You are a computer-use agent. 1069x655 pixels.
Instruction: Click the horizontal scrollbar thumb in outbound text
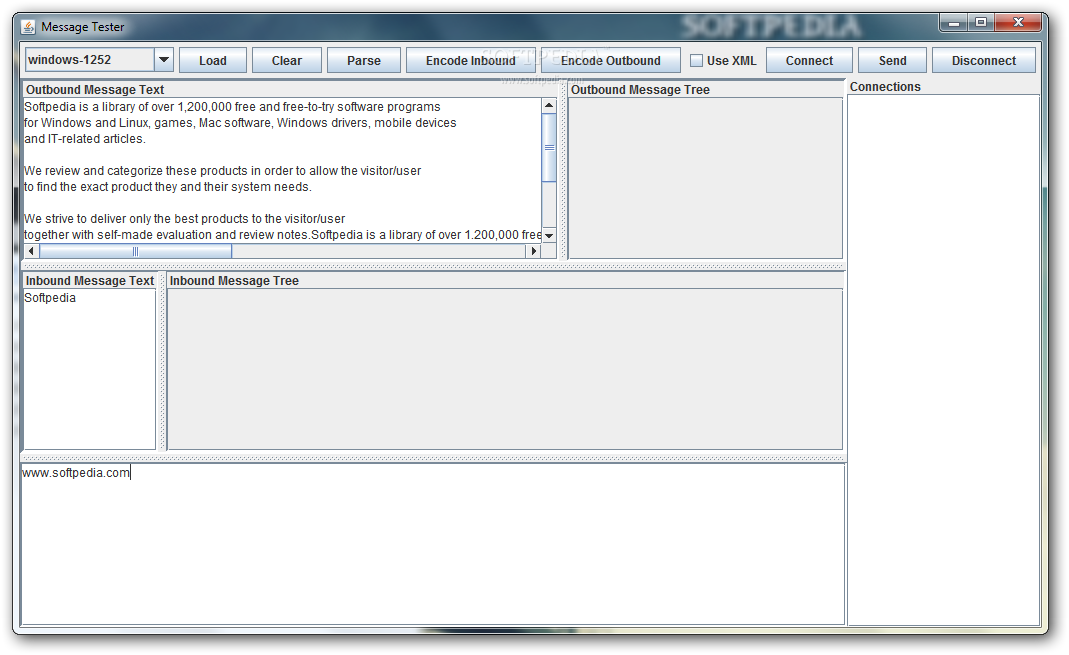tap(135, 251)
